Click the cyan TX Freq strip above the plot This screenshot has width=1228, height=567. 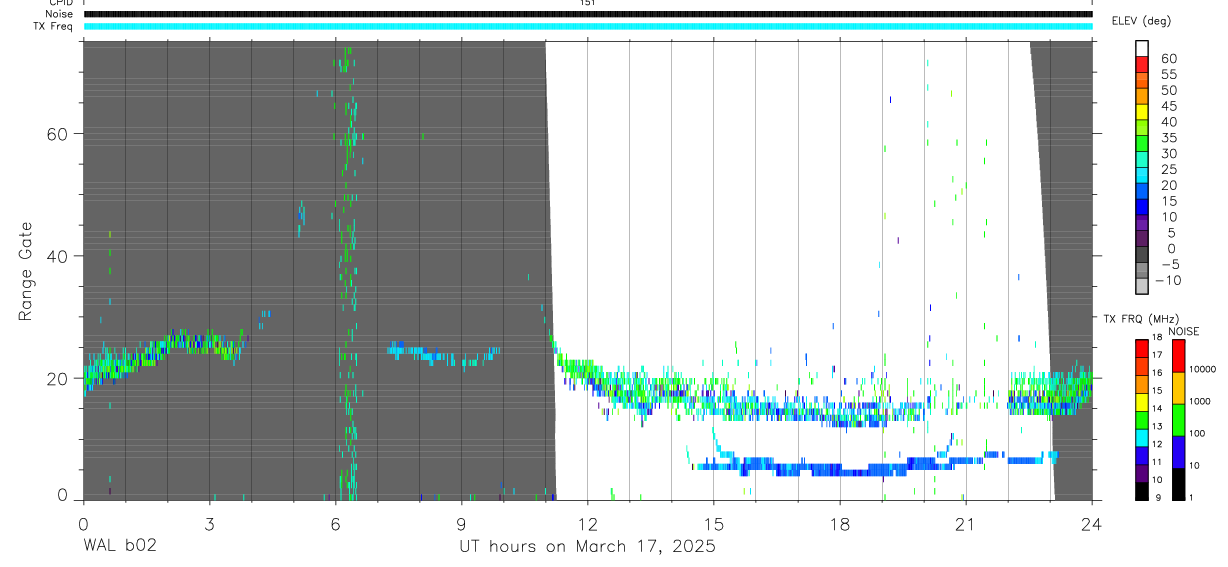tap(588, 26)
